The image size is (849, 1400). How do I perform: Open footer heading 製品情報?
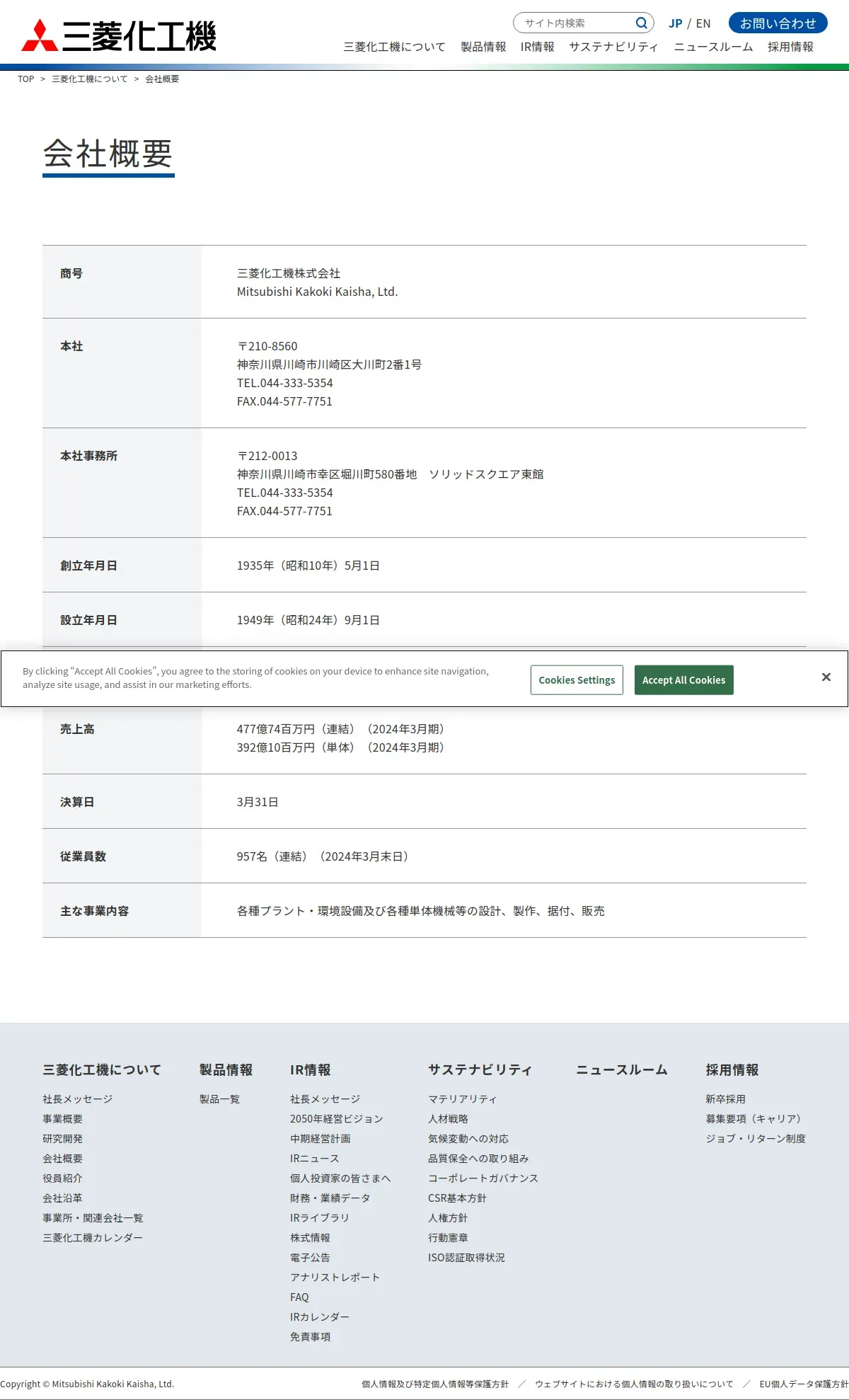click(x=226, y=1069)
